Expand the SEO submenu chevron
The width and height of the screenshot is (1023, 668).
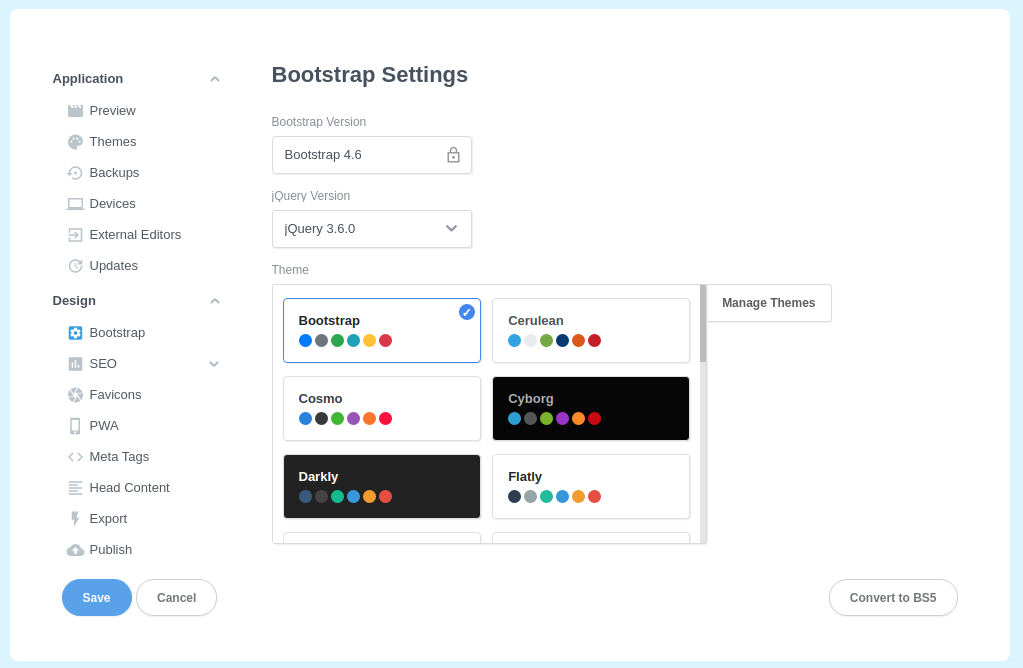[x=214, y=363]
